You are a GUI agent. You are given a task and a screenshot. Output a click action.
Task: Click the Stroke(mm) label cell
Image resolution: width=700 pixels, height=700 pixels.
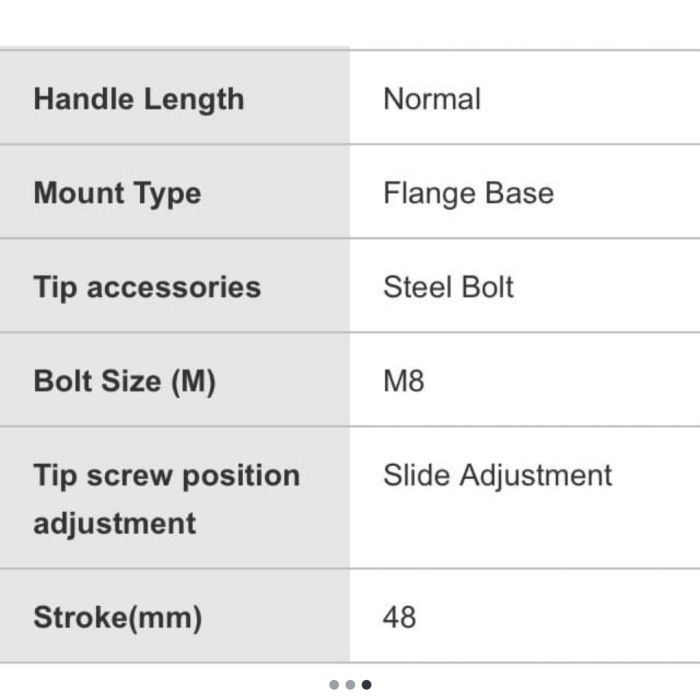(117, 617)
